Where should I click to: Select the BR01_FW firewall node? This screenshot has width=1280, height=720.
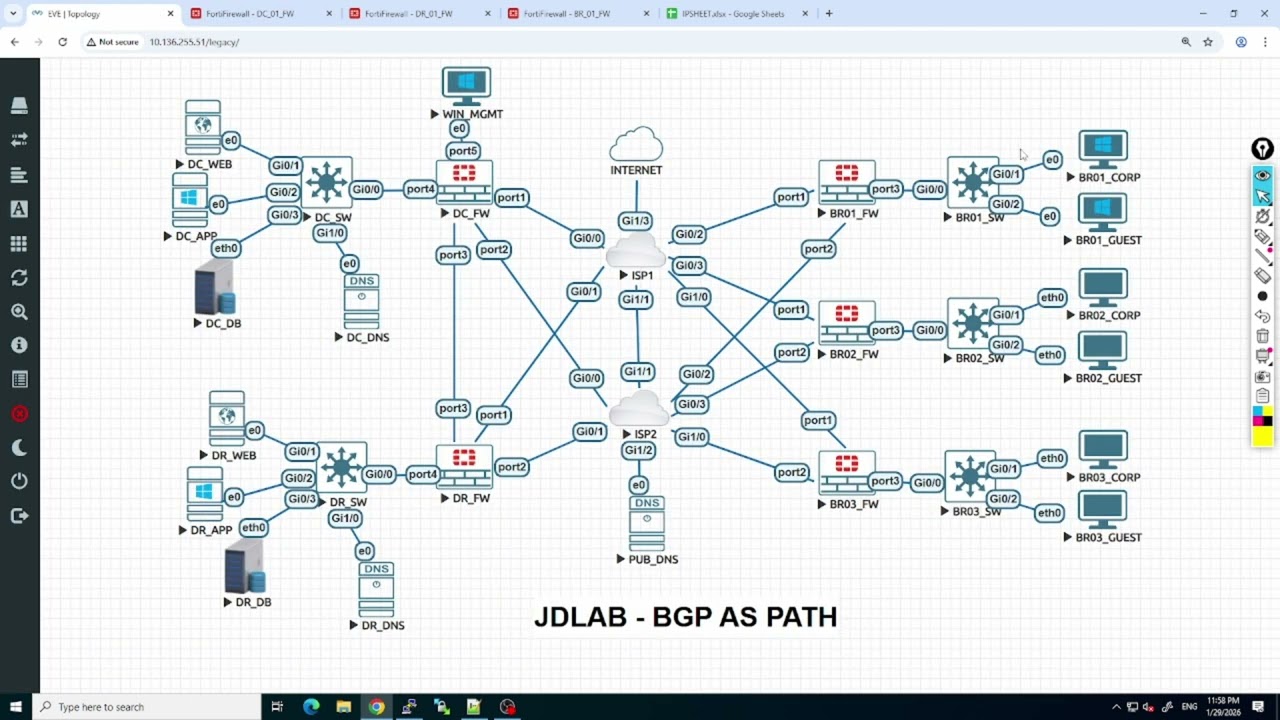click(x=847, y=182)
